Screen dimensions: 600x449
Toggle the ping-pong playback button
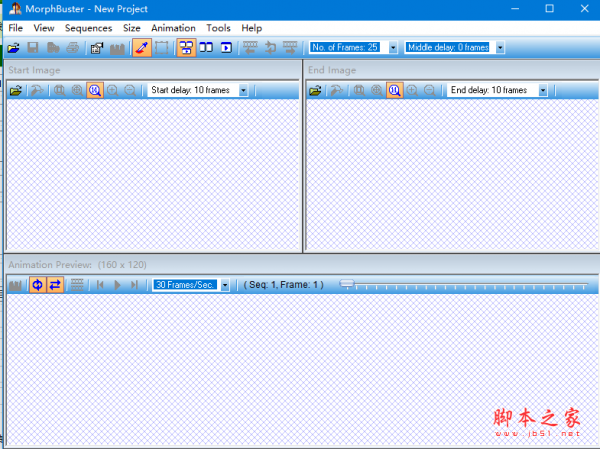tap(55, 285)
